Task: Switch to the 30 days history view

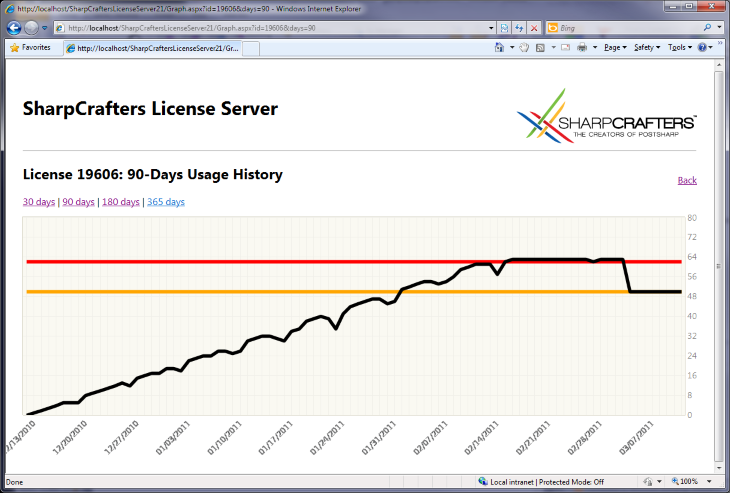Action: tap(39, 202)
